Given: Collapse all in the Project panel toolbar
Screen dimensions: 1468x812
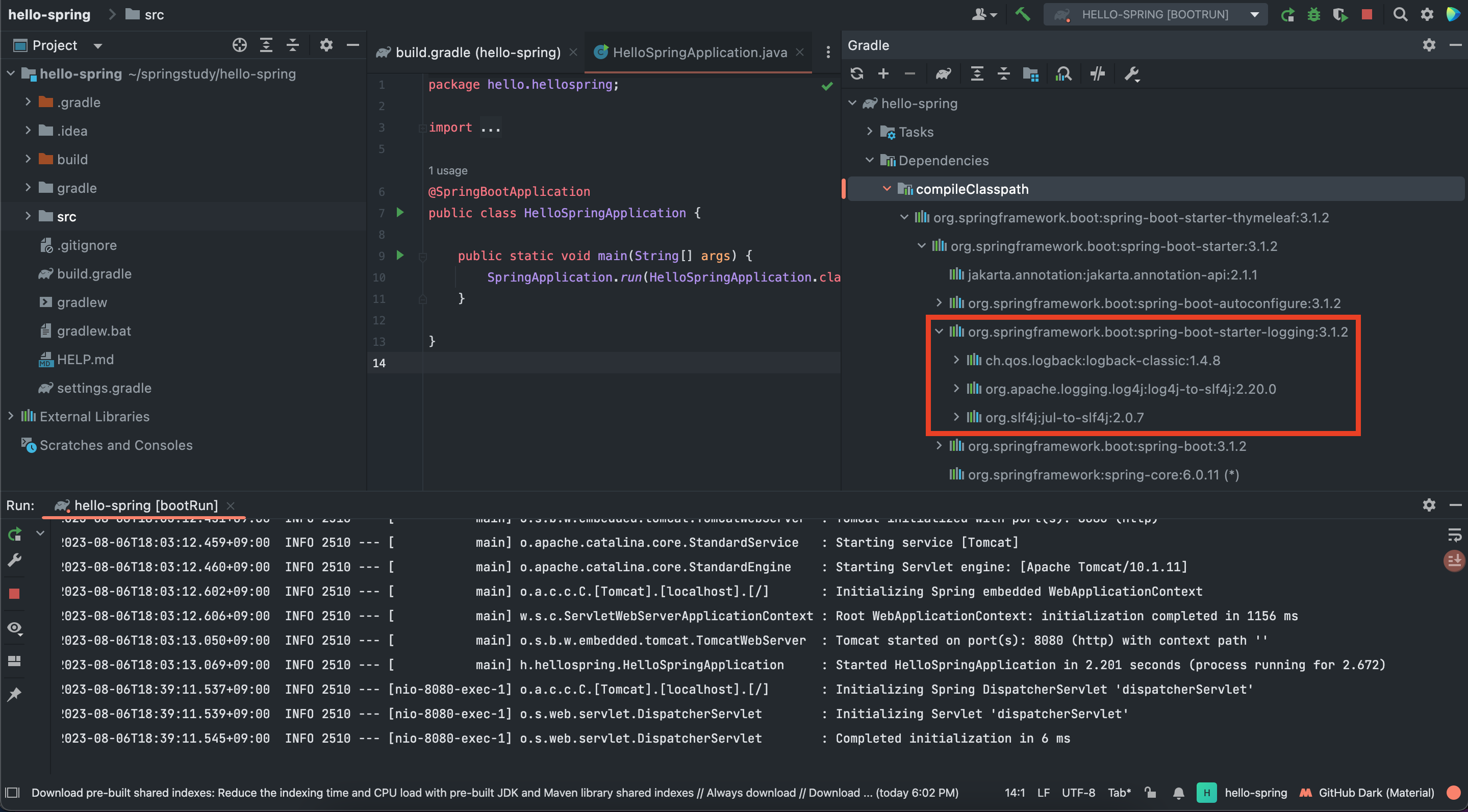Looking at the screenshot, I should coord(292,45).
